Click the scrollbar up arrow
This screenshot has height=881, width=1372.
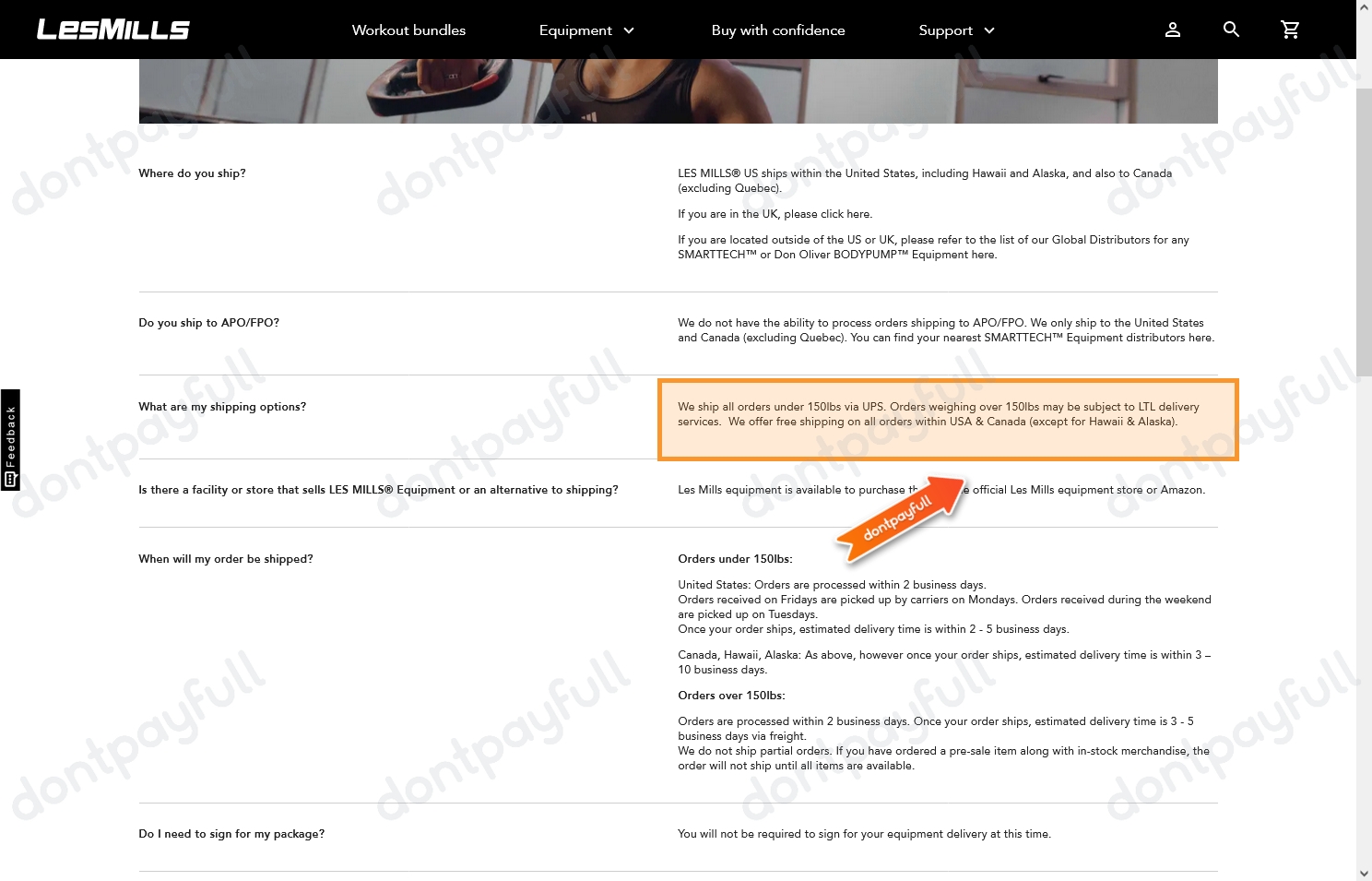pos(1364,7)
